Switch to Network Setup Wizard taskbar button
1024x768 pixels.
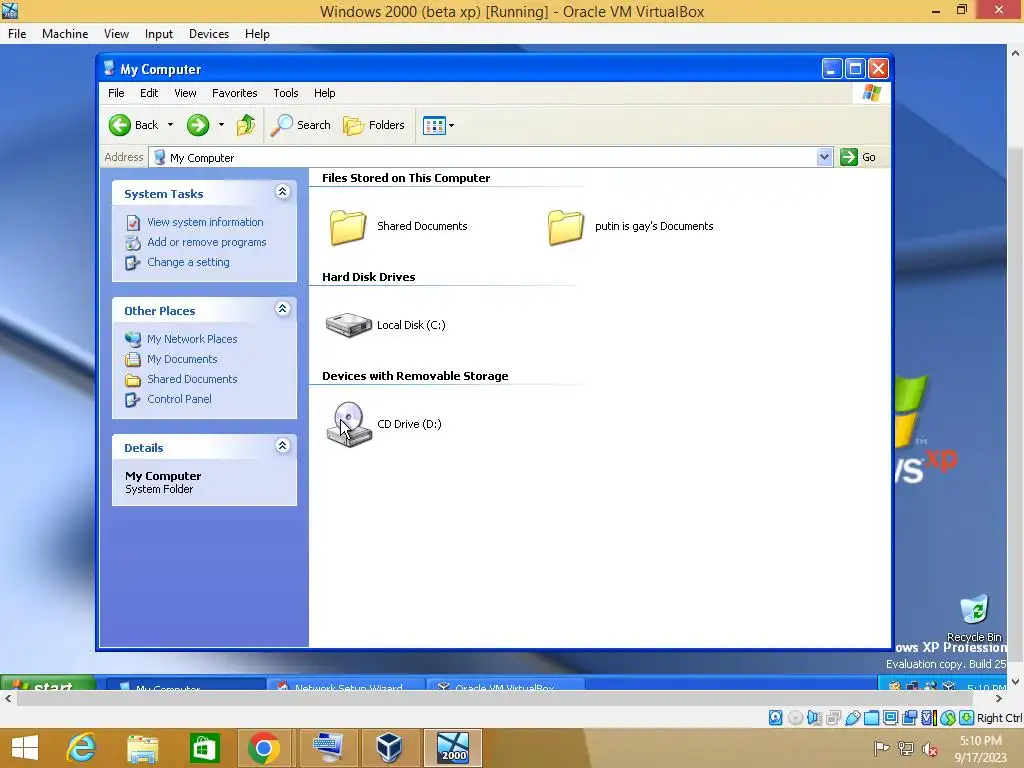click(x=347, y=684)
